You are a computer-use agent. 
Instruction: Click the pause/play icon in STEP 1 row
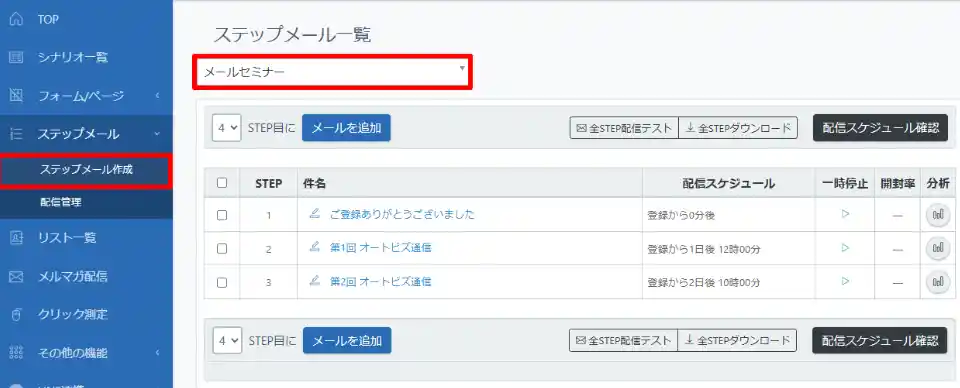846,214
